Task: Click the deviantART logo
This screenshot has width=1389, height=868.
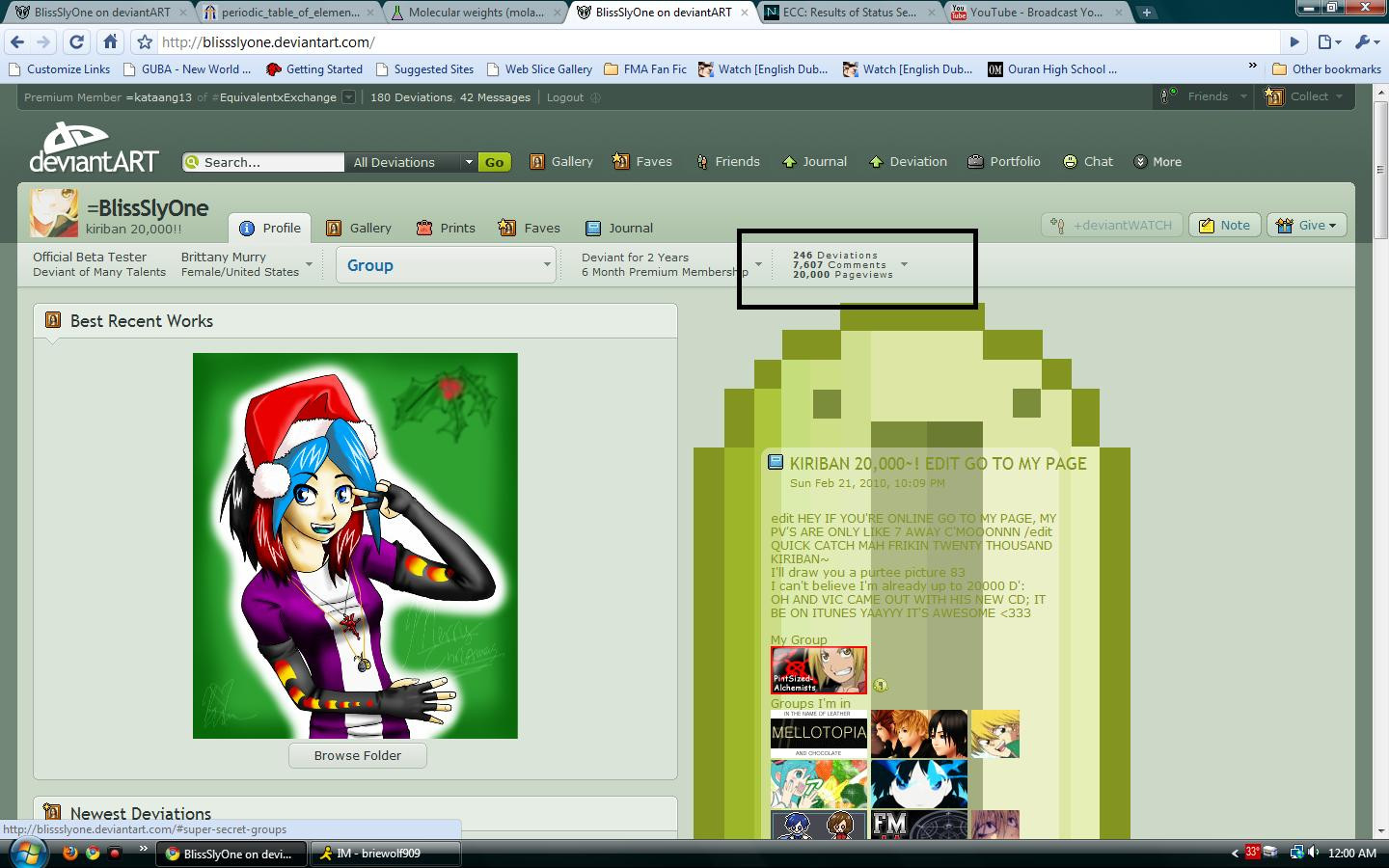Action: 94,148
